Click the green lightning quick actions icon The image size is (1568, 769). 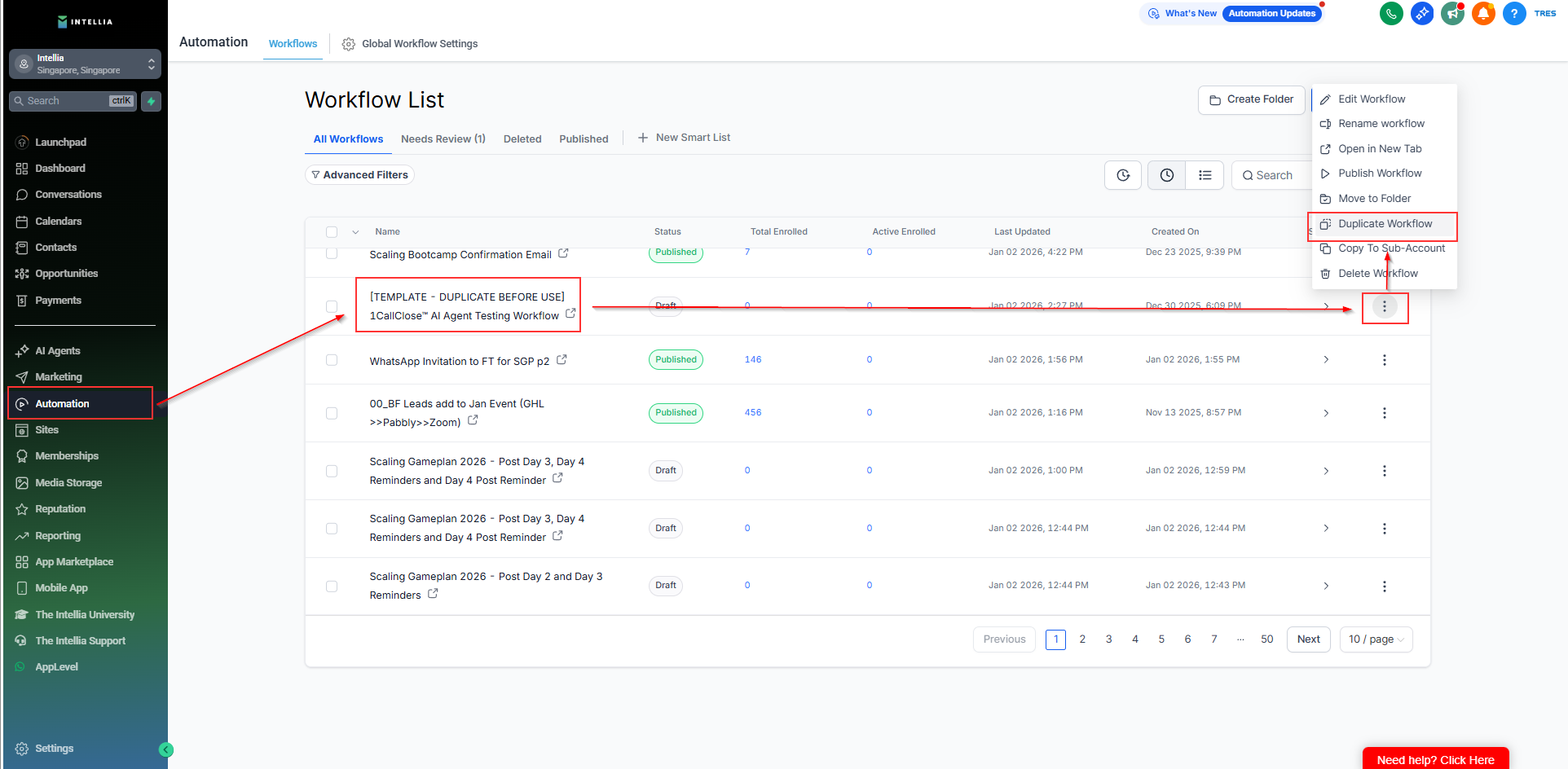click(151, 101)
